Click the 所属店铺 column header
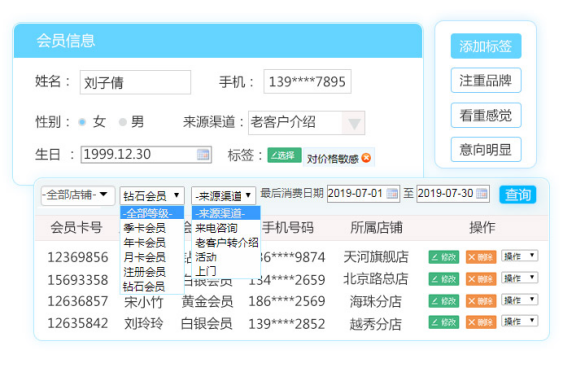The image size is (563, 372). [376, 227]
